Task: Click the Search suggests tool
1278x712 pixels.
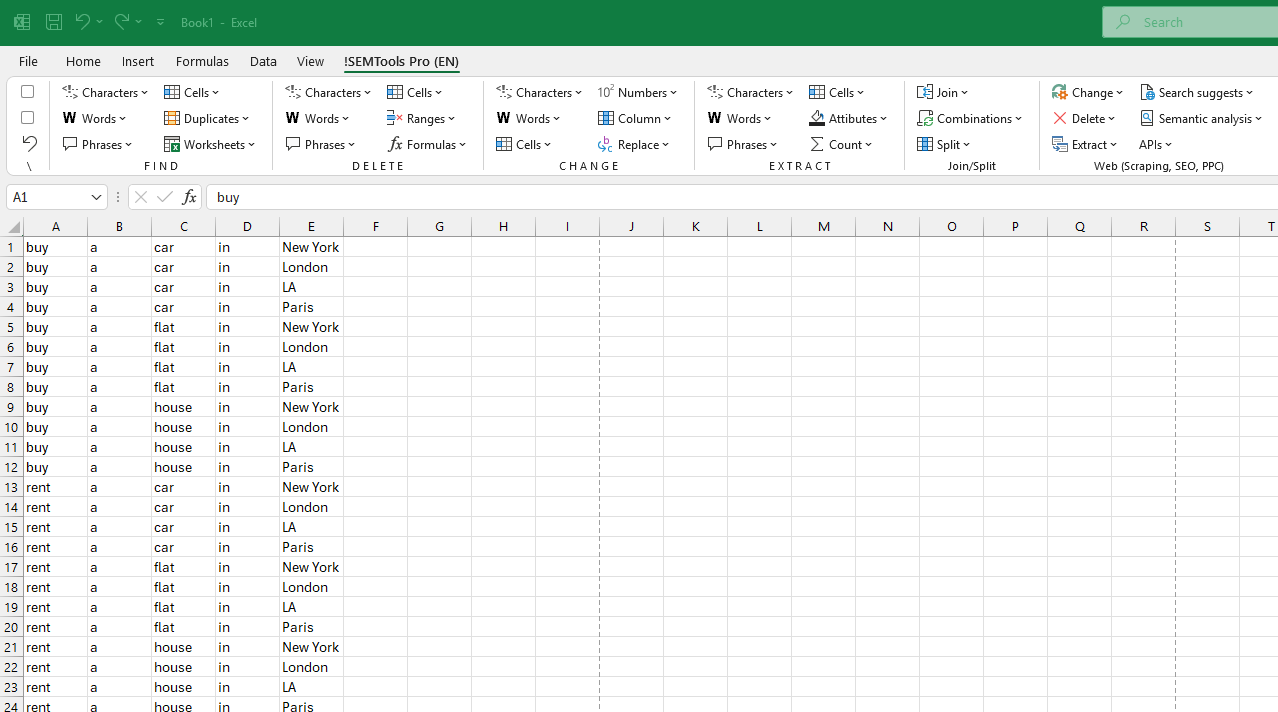Action: click(x=1197, y=92)
